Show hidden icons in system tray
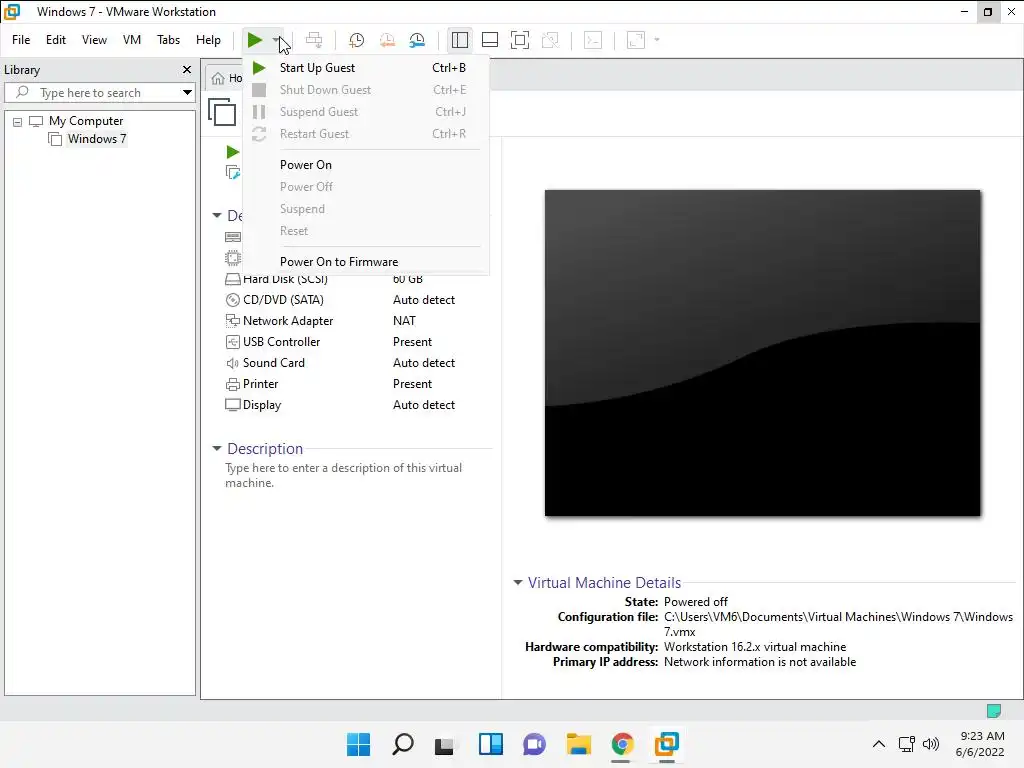 click(x=879, y=744)
